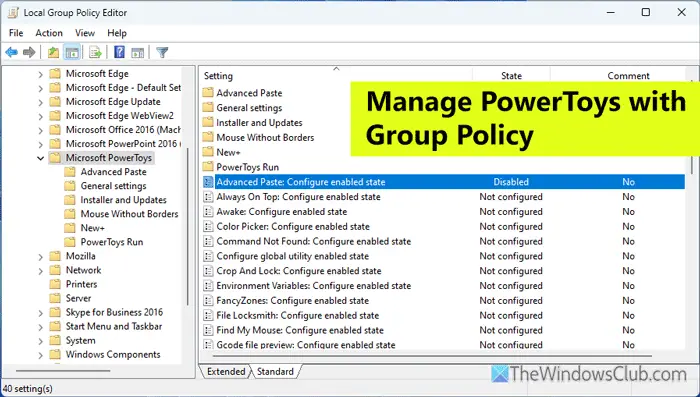Viewport: 700px width, 397px height.
Task: Open 'Advanced Paste' folder in right list
Action: point(249,93)
